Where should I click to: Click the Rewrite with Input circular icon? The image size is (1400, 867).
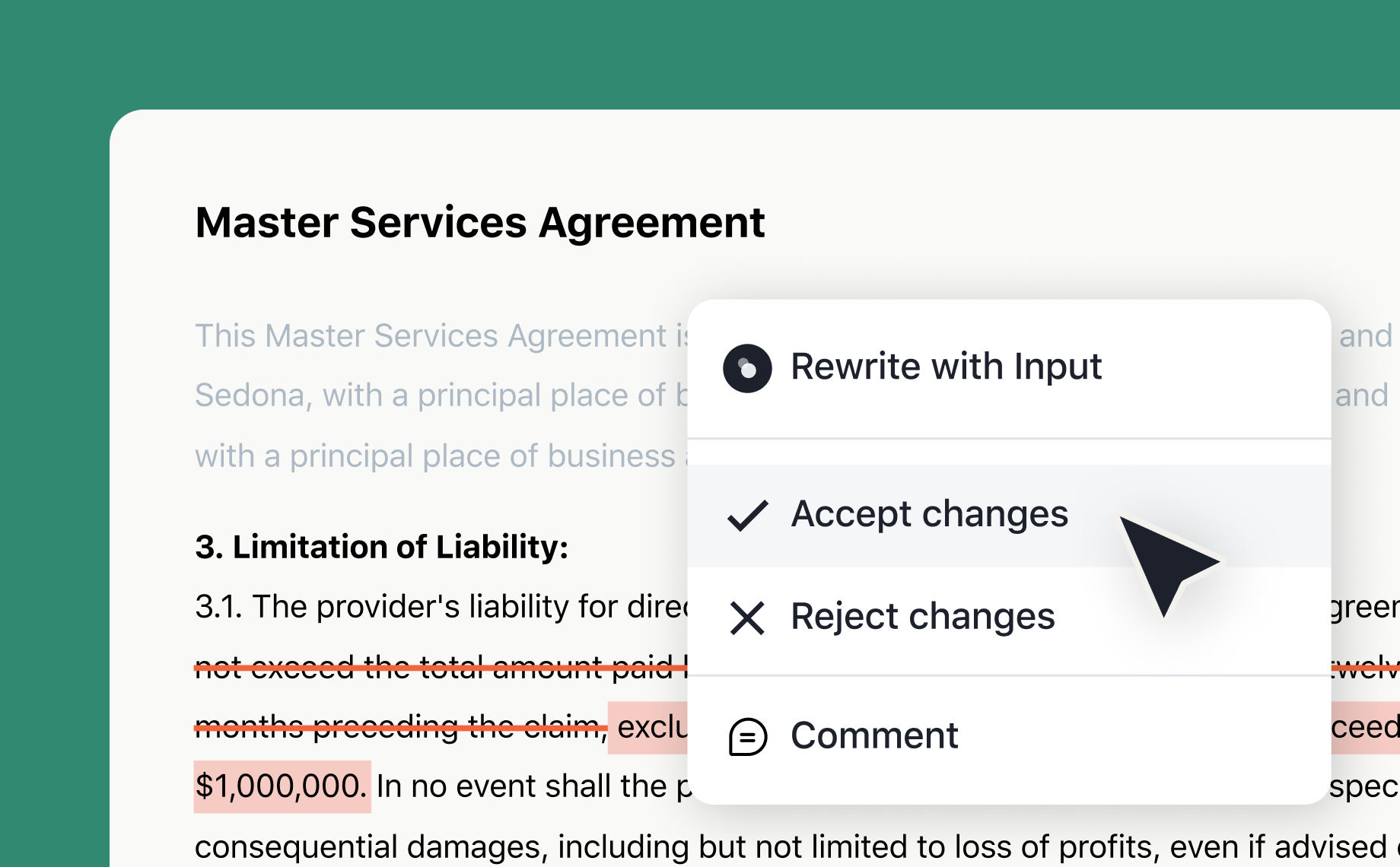tap(748, 367)
